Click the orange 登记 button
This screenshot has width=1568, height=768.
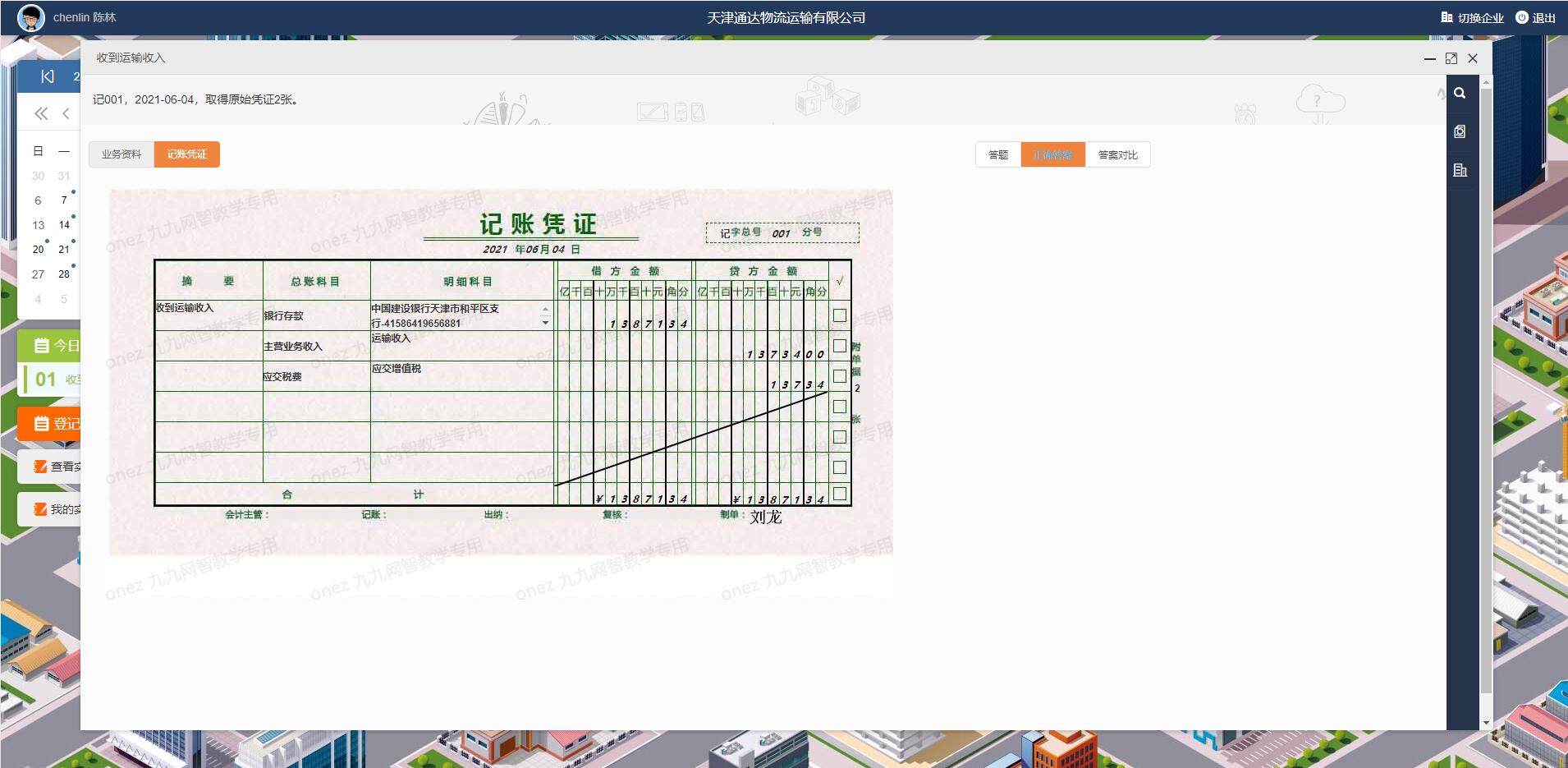point(49,424)
